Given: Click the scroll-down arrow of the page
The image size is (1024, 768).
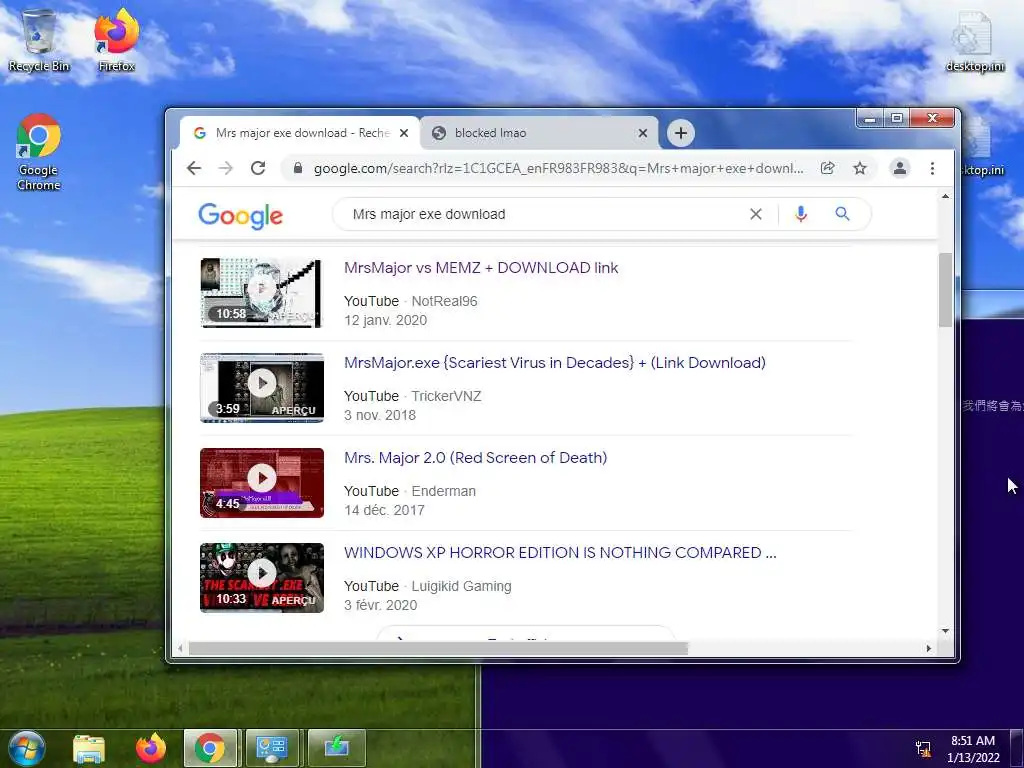Looking at the screenshot, I should click(945, 632).
